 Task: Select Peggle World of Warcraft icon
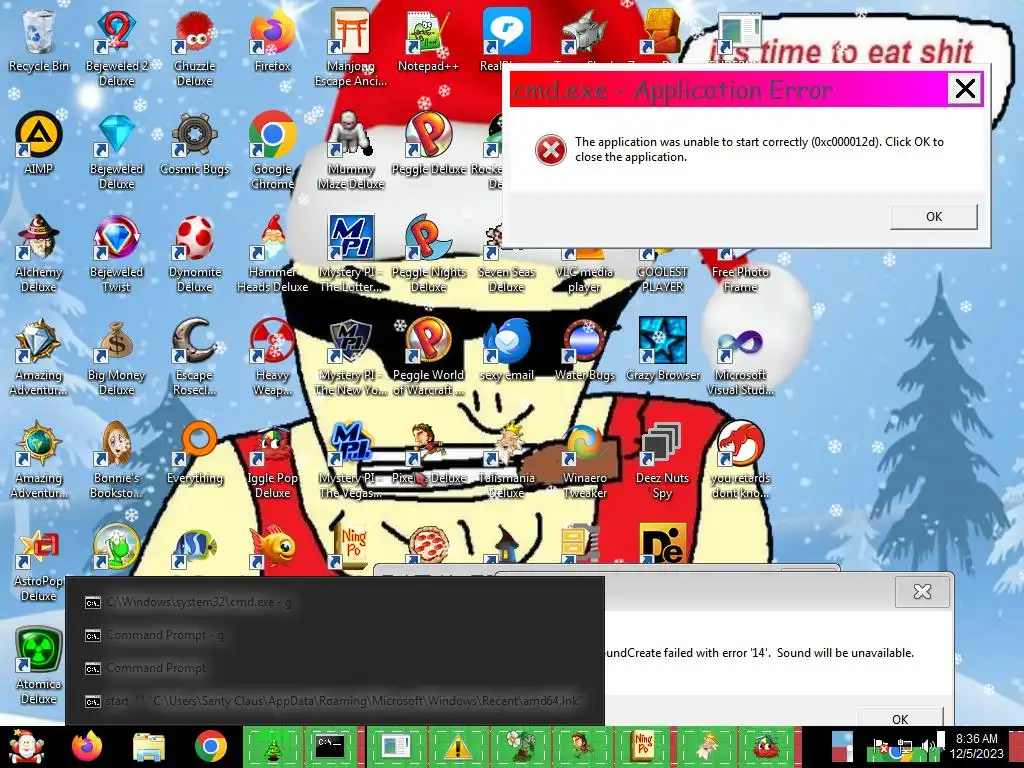(428, 358)
